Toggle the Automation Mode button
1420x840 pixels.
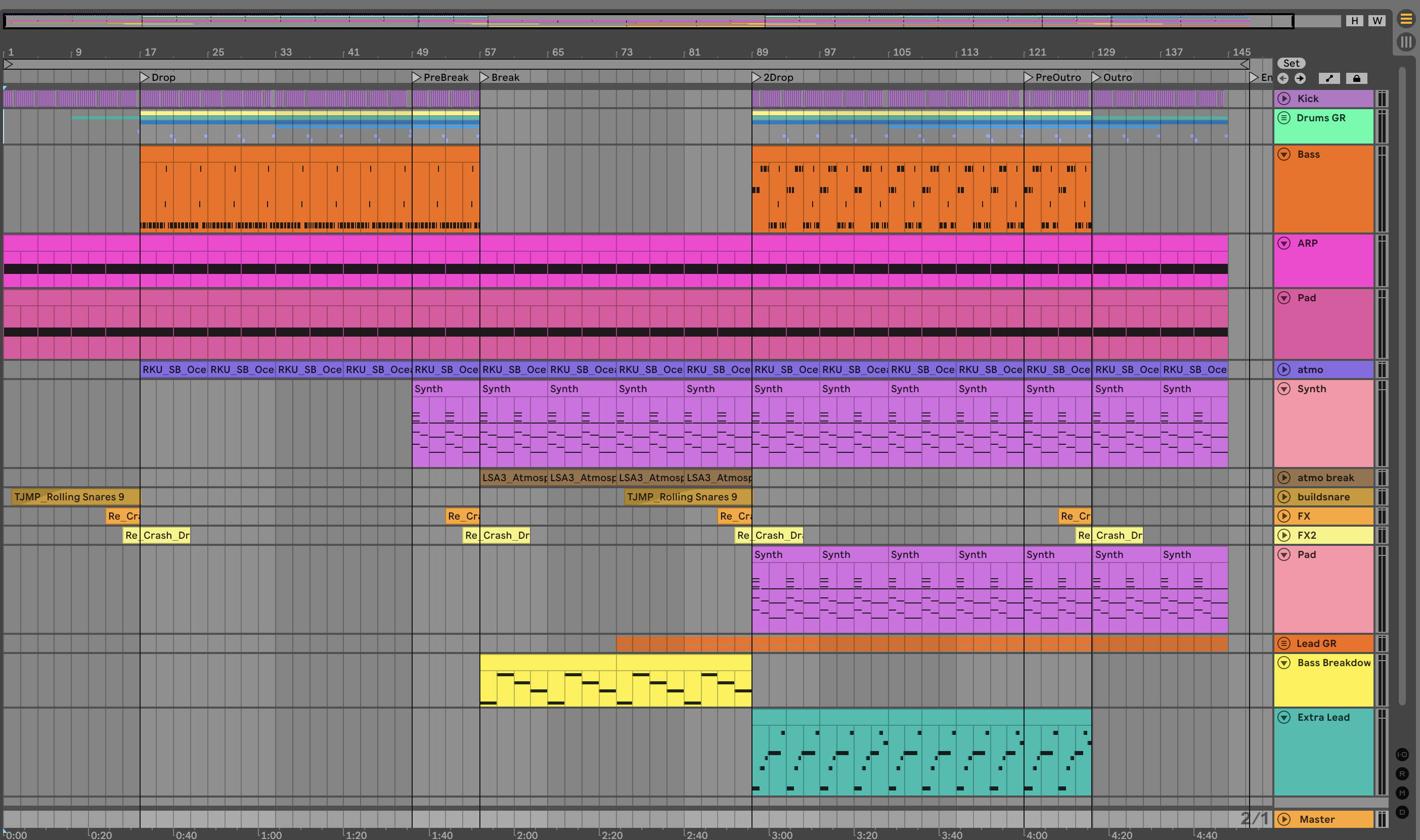click(1329, 79)
